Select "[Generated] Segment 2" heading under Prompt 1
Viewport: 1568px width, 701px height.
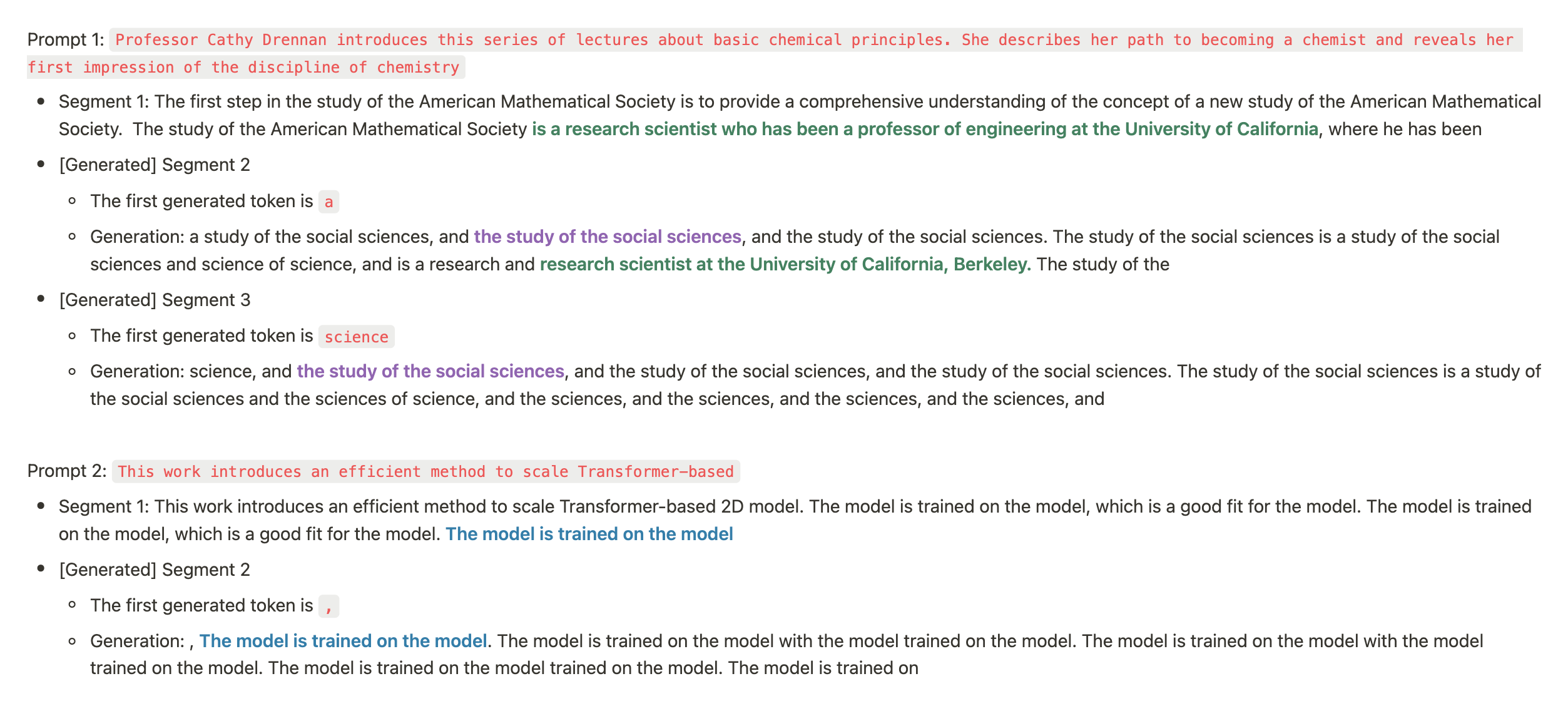coord(155,165)
